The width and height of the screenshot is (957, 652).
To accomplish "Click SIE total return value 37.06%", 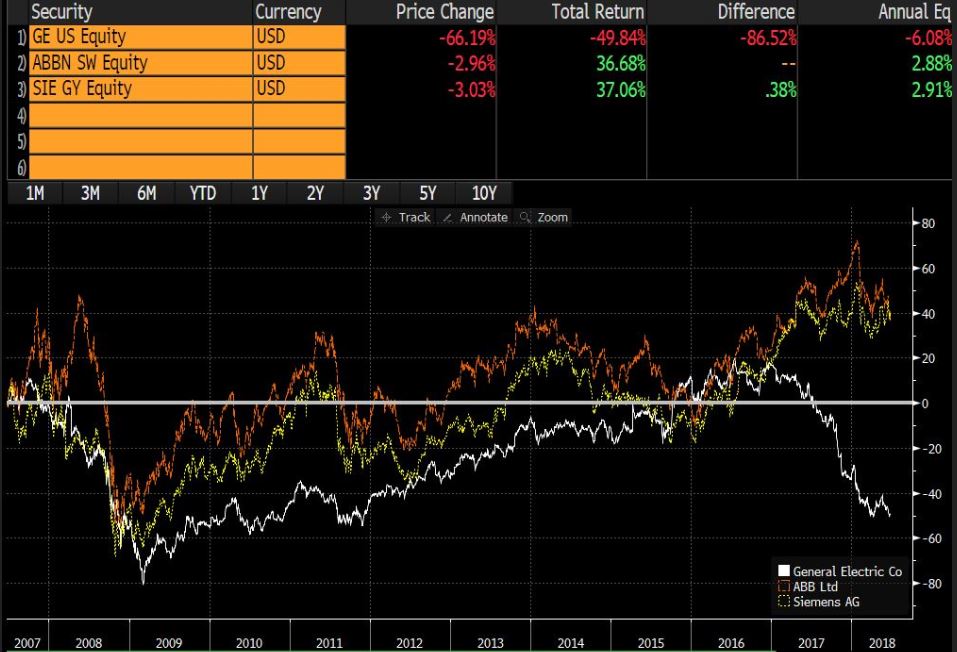I will click(x=621, y=90).
